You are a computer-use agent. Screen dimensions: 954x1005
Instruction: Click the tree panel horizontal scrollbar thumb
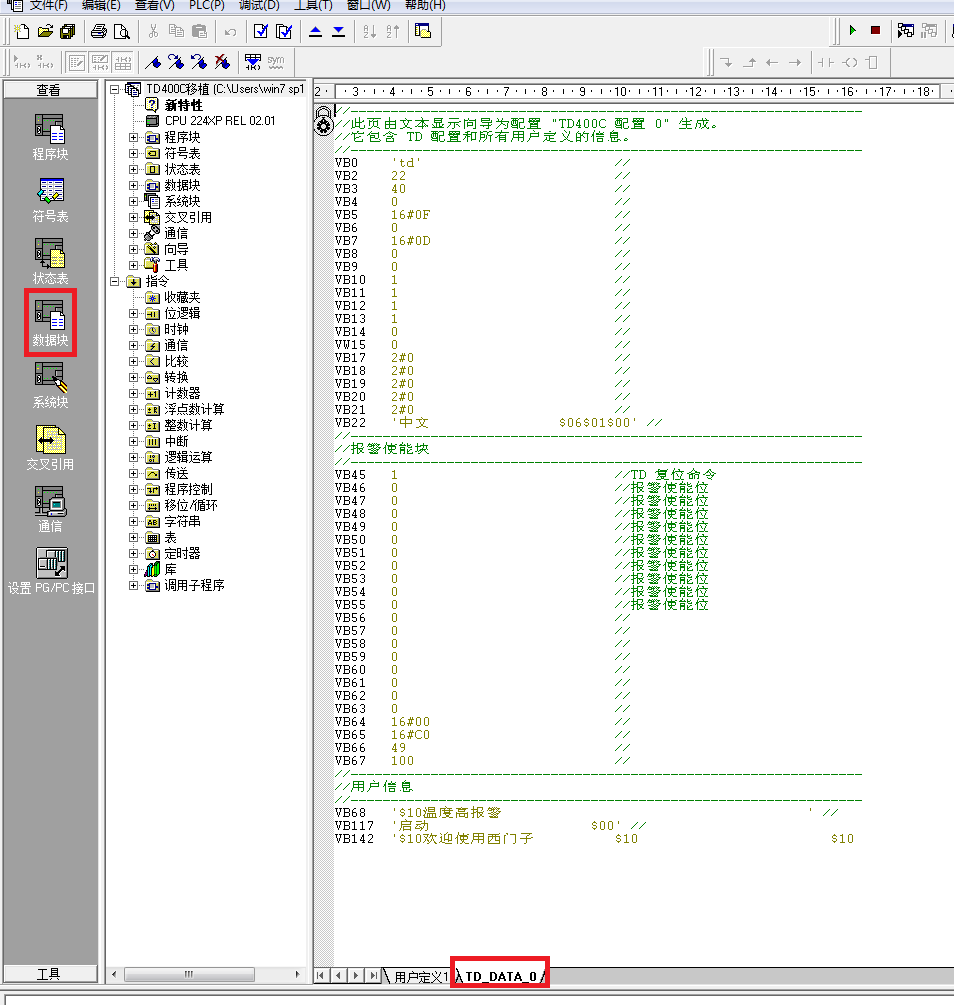(189, 974)
